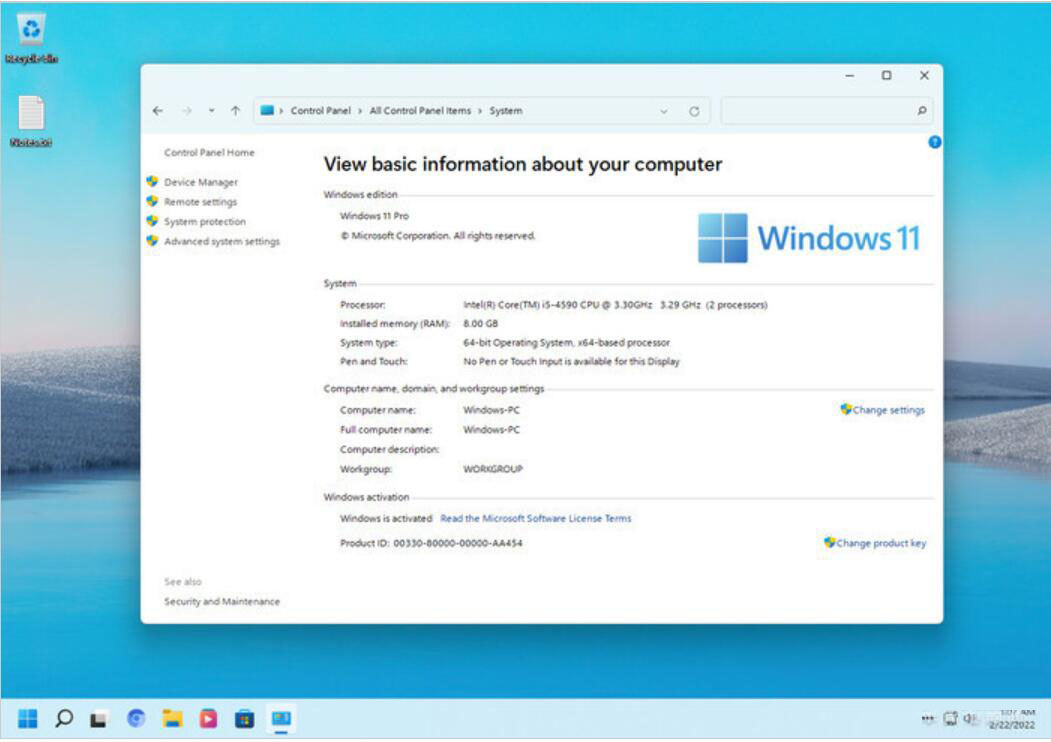This screenshot has width=1051, height=742.
Task: Open the media player taskbar icon
Action: point(208,719)
